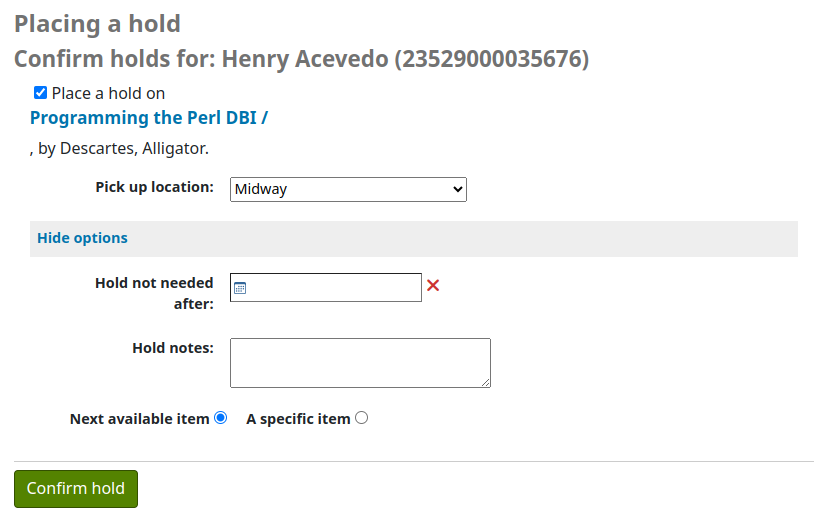Click the Confirm holds for Henry Acevedo heading
The image size is (830, 517).
pyautogui.click(x=301, y=59)
